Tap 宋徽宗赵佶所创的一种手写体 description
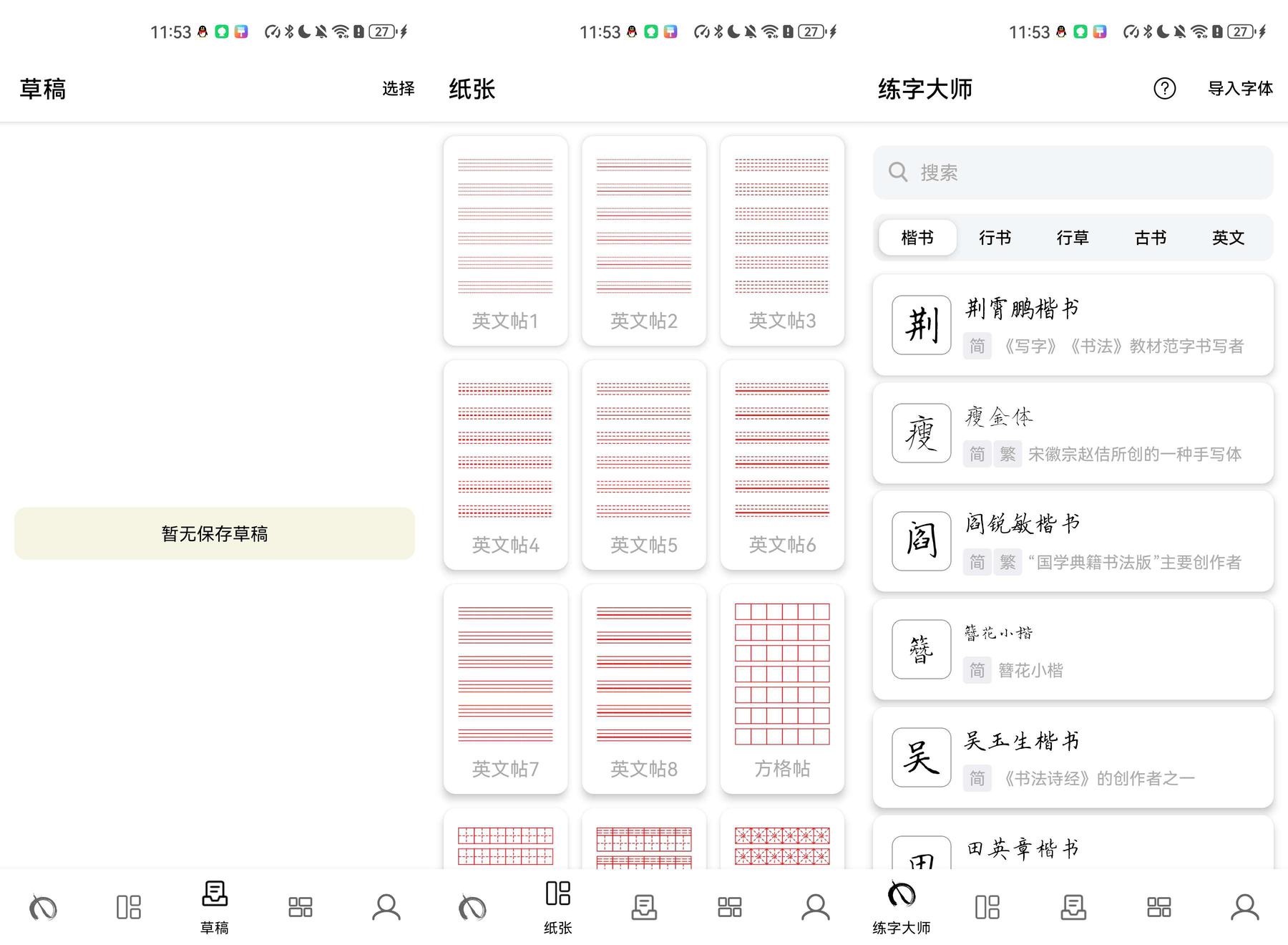The width and height of the screenshot is (1288, 945). [x=1135, y=454]
